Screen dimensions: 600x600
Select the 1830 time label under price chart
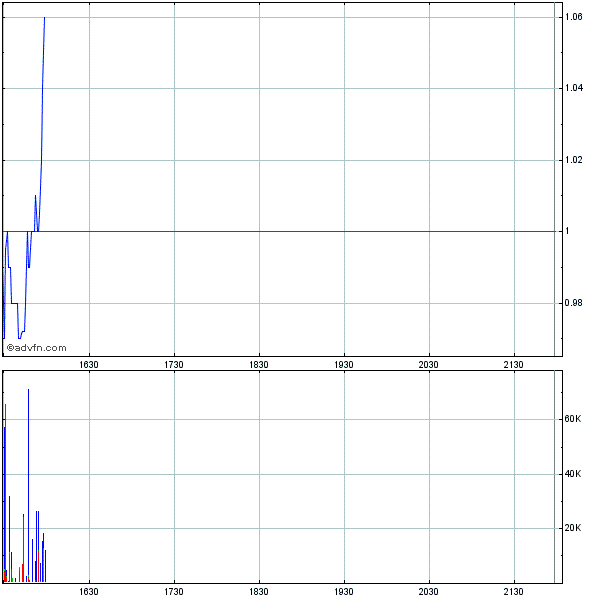pyautogui.click(x=259, y=365)
